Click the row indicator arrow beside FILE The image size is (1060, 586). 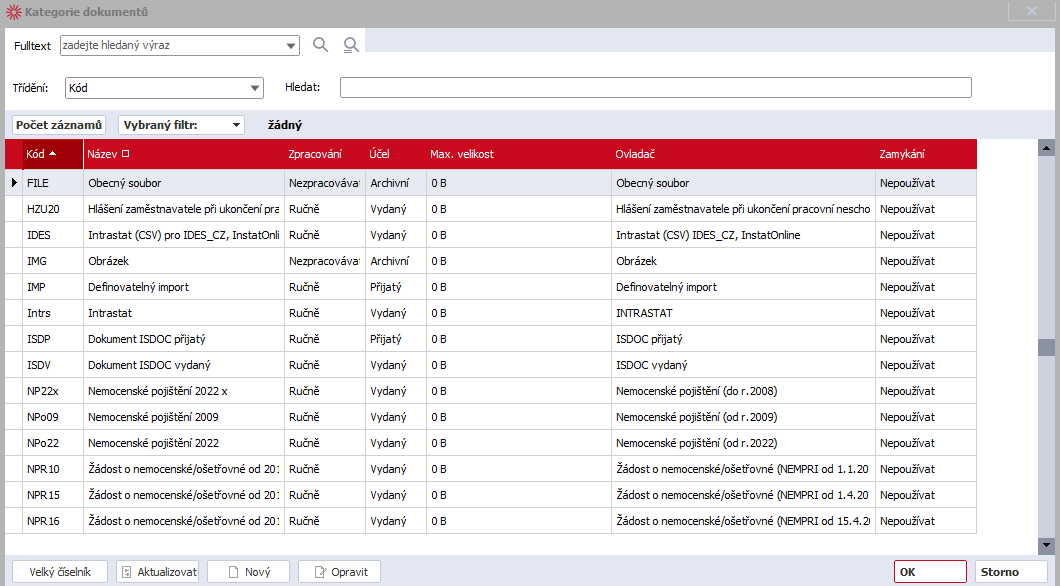[x=14, y=183]
